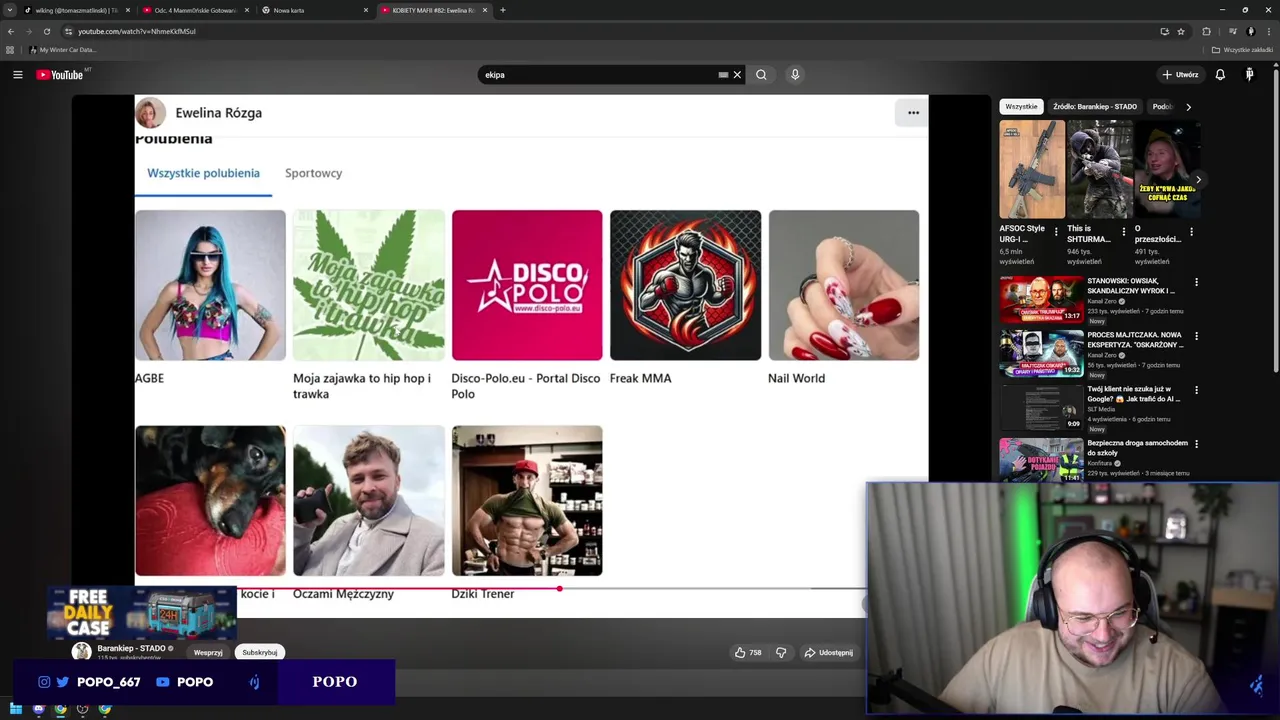The width and height of the screenshot is (1280, 720).
Task: Open options for 'O przeszłości...' short
Action: point(1191,232)
